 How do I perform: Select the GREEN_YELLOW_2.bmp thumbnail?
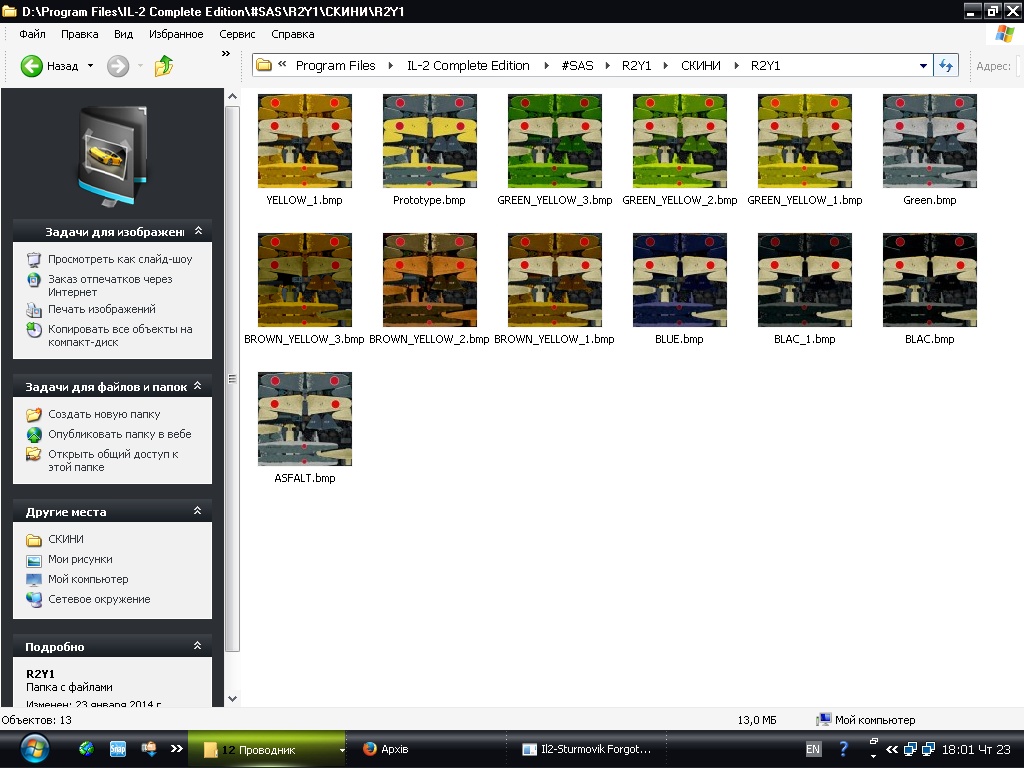tap(680, 140)
